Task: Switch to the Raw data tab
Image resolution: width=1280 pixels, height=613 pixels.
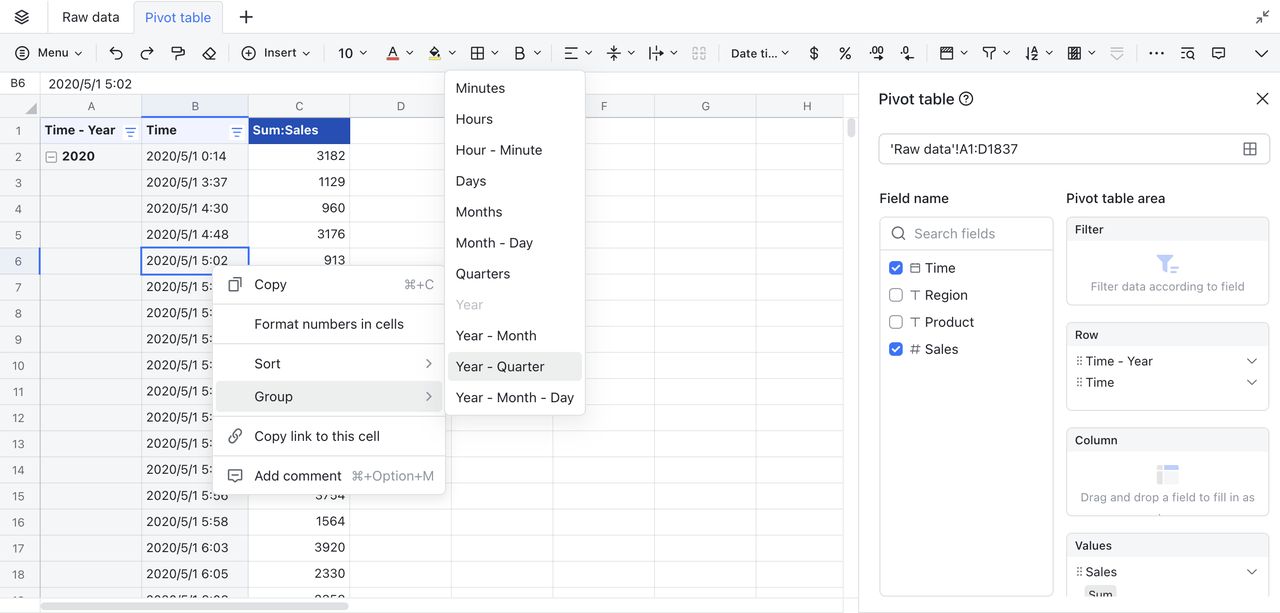Action: [x=90, y=17]
